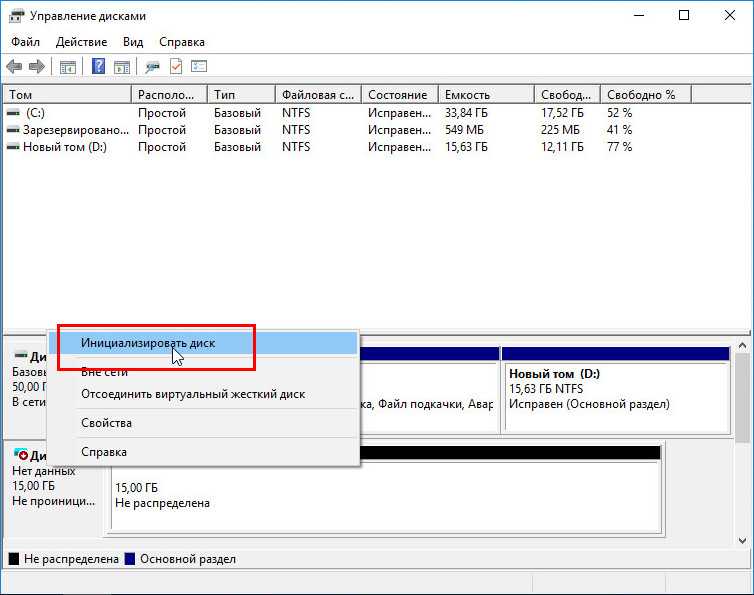Click the rescan disks toolbar icon
The image size is (754, 595).
(x=152, y=67)
